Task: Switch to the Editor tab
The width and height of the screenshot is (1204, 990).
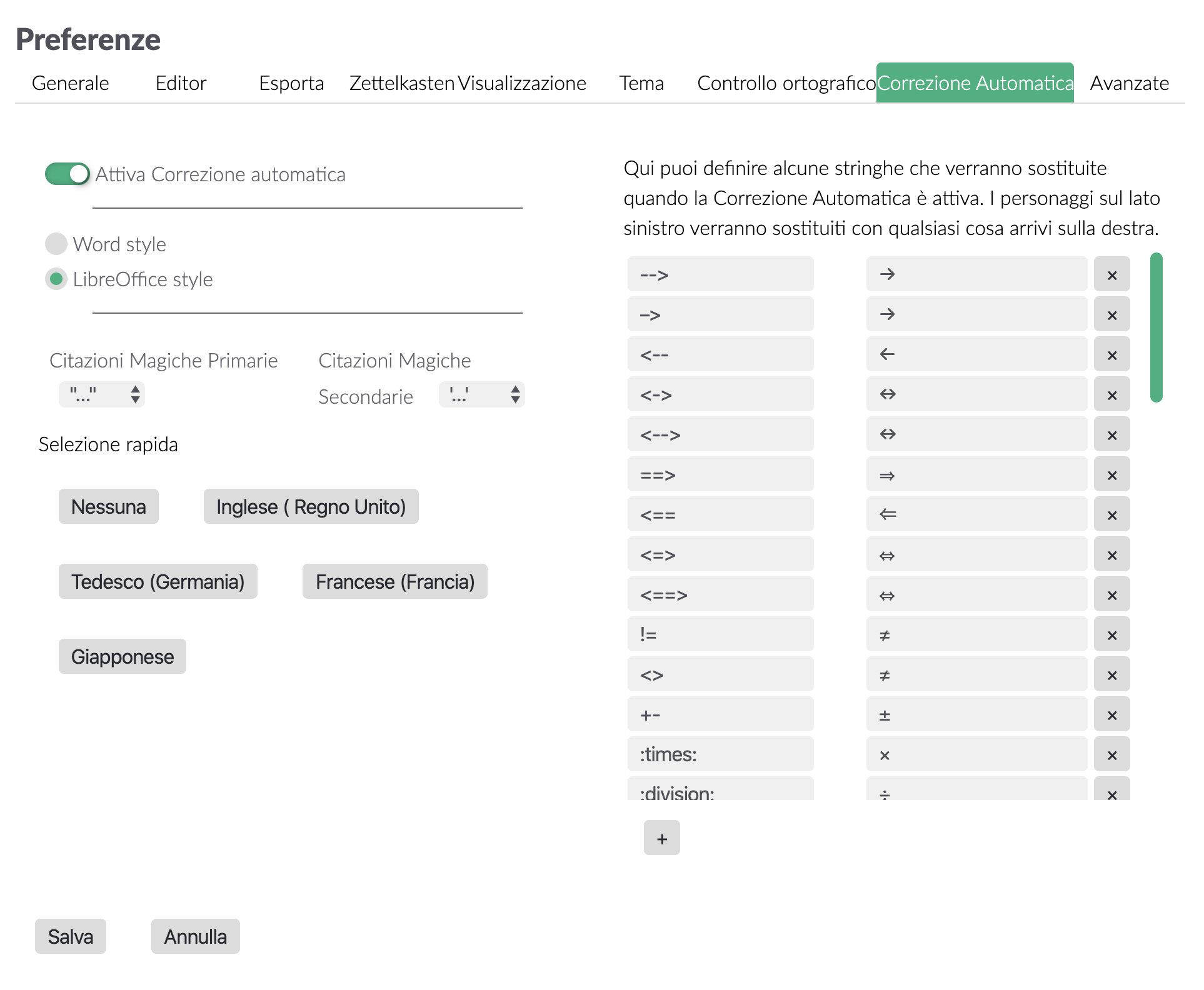Action: (x=181, y=83)
